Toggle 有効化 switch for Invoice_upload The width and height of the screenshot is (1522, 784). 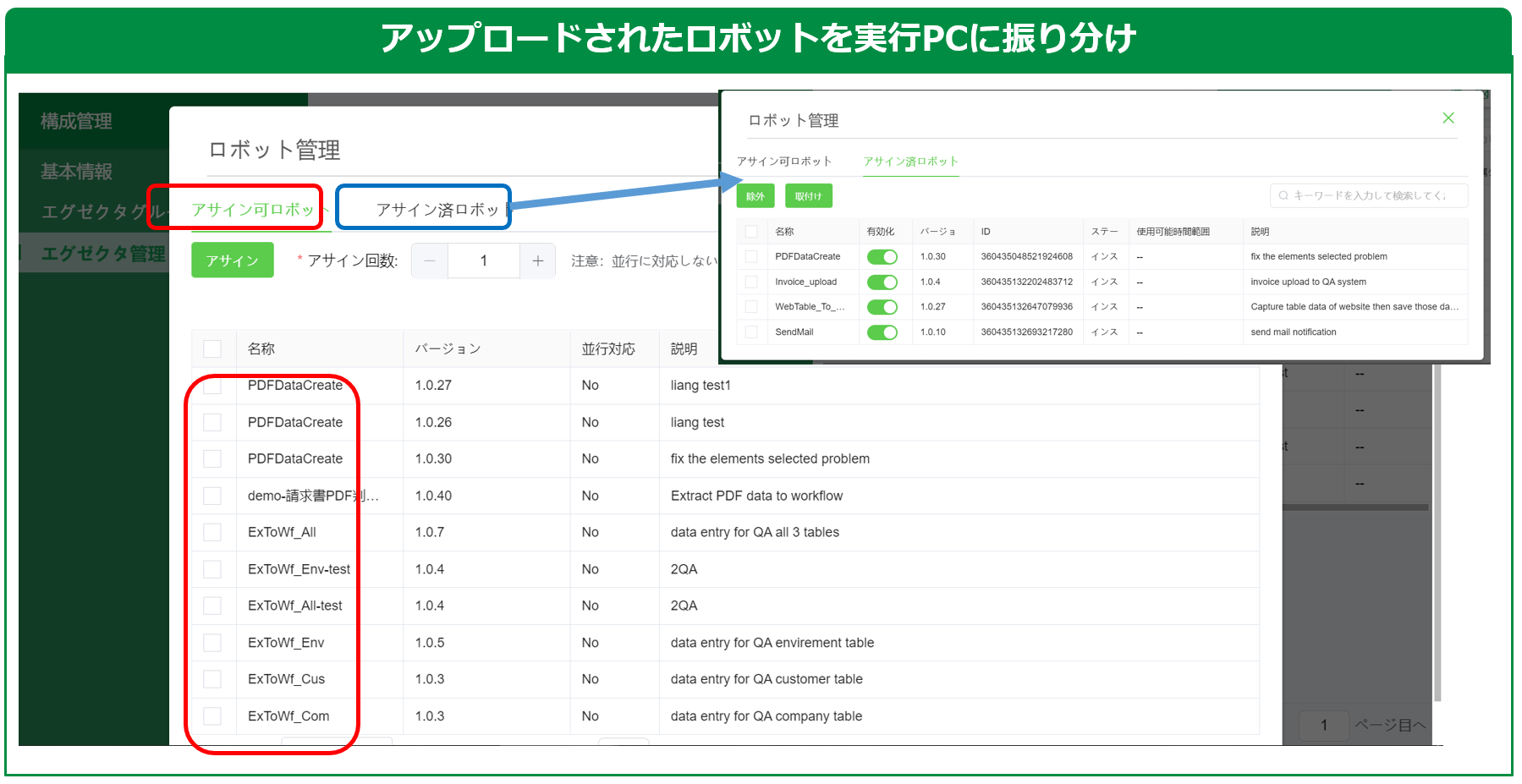pos(882,282)
